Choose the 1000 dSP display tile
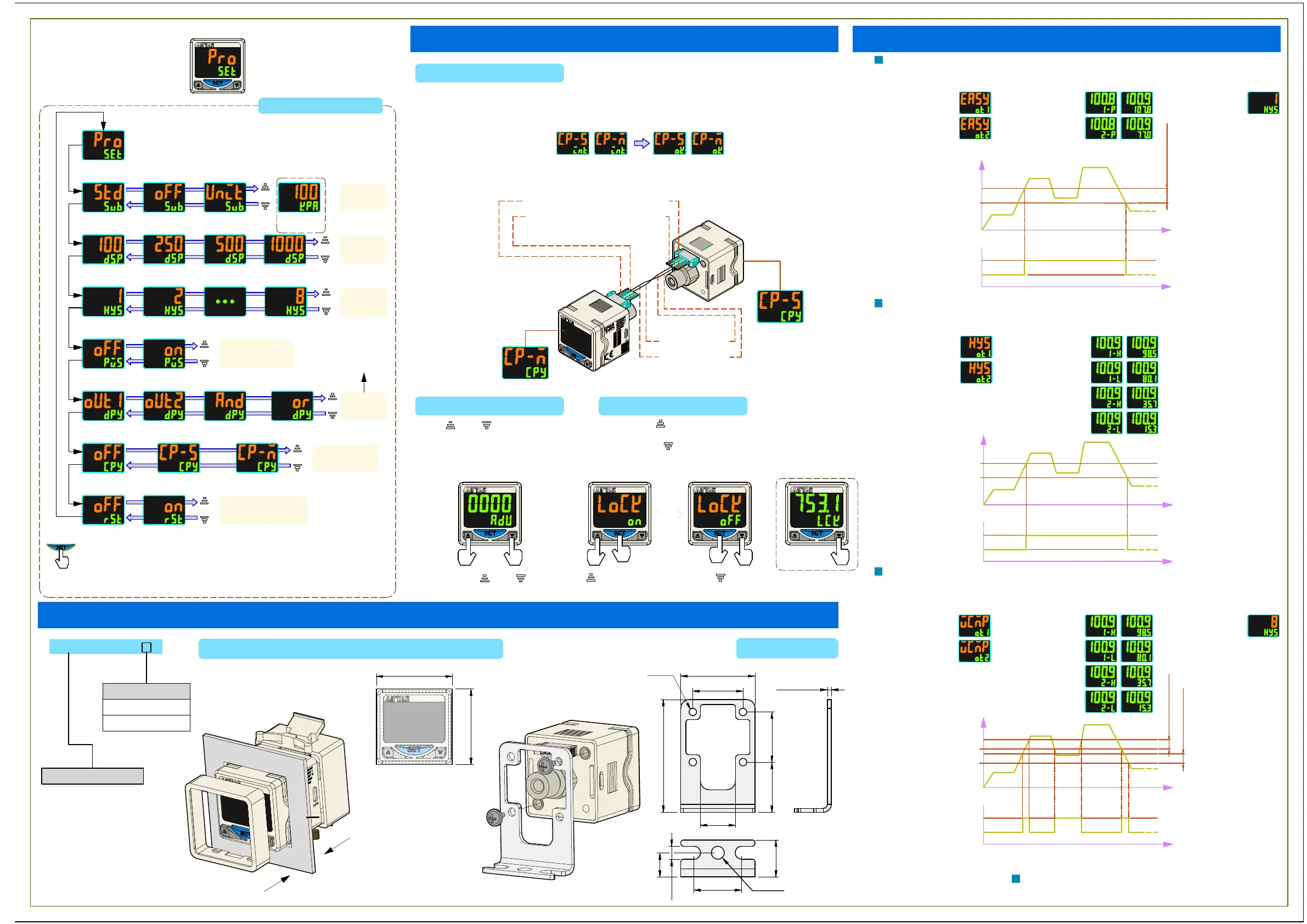1307x924 pixels. pyautogui.click(x=285, y=249)
